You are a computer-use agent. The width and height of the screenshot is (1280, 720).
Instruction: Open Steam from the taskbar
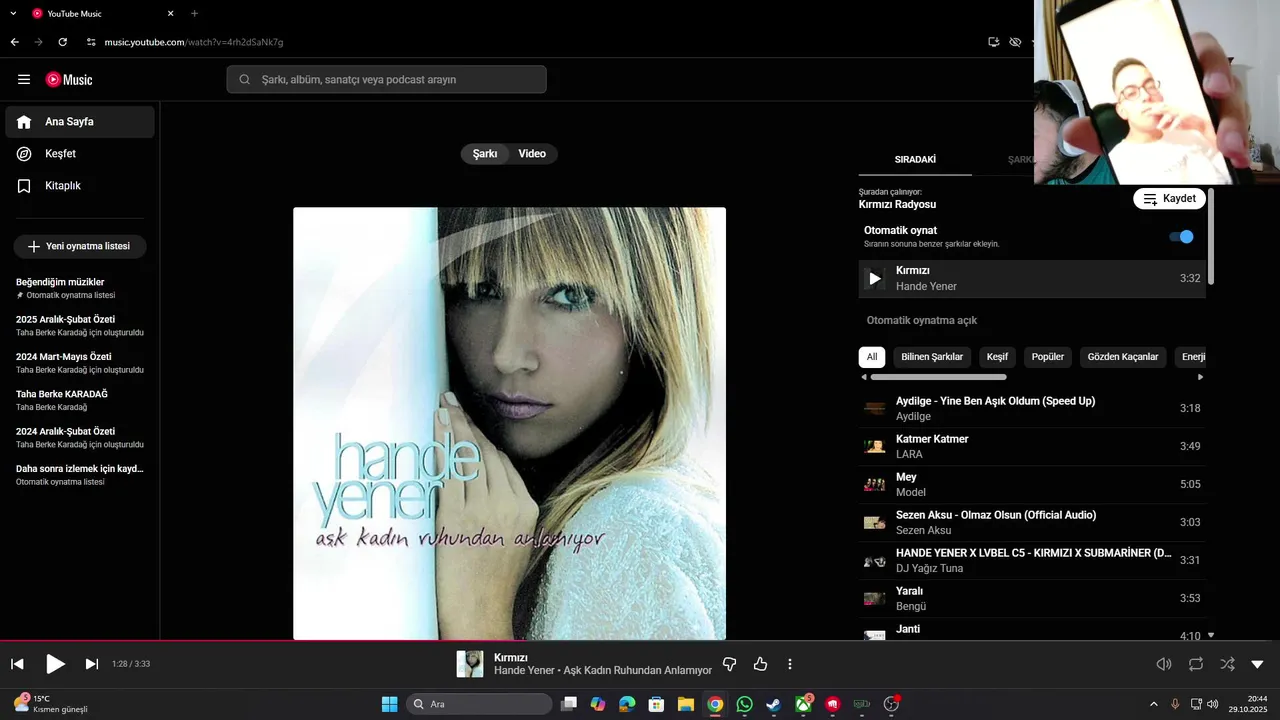click(773, 704)
